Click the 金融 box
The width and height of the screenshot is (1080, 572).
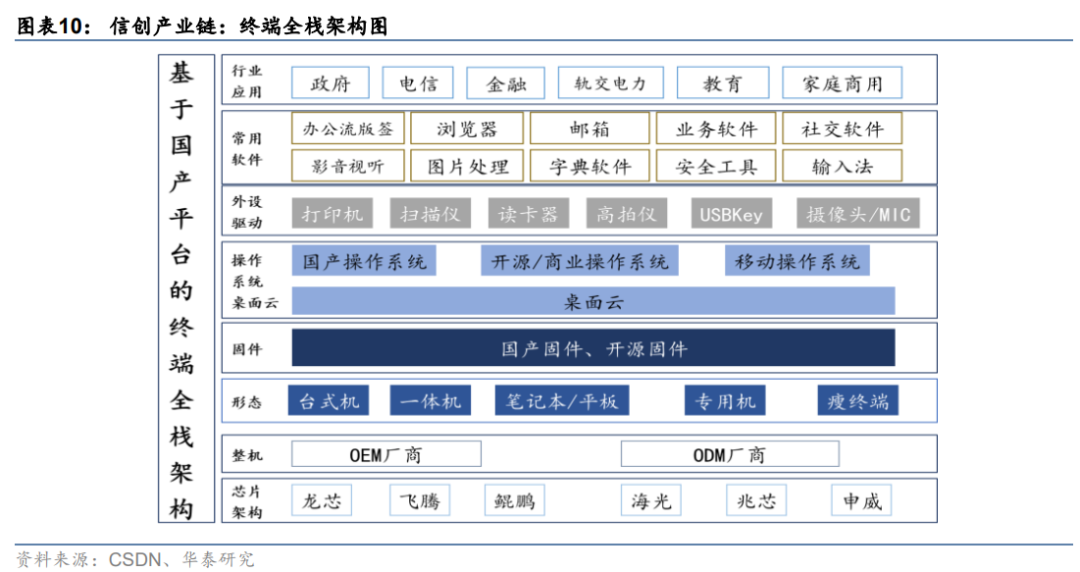pos(506,84)
